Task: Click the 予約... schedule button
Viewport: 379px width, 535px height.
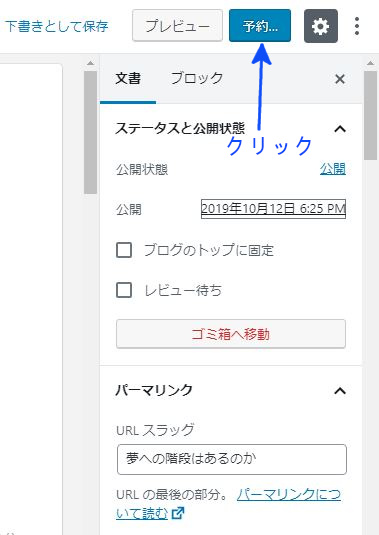Action: (260, 26)
